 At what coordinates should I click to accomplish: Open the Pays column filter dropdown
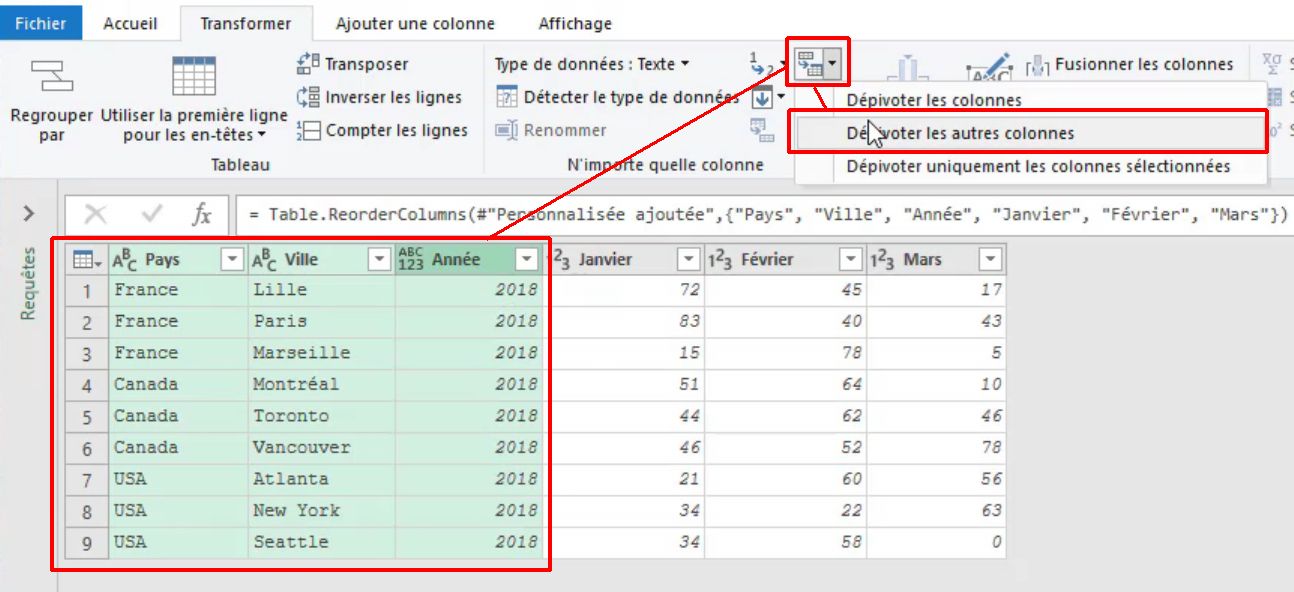click(232, 260)
